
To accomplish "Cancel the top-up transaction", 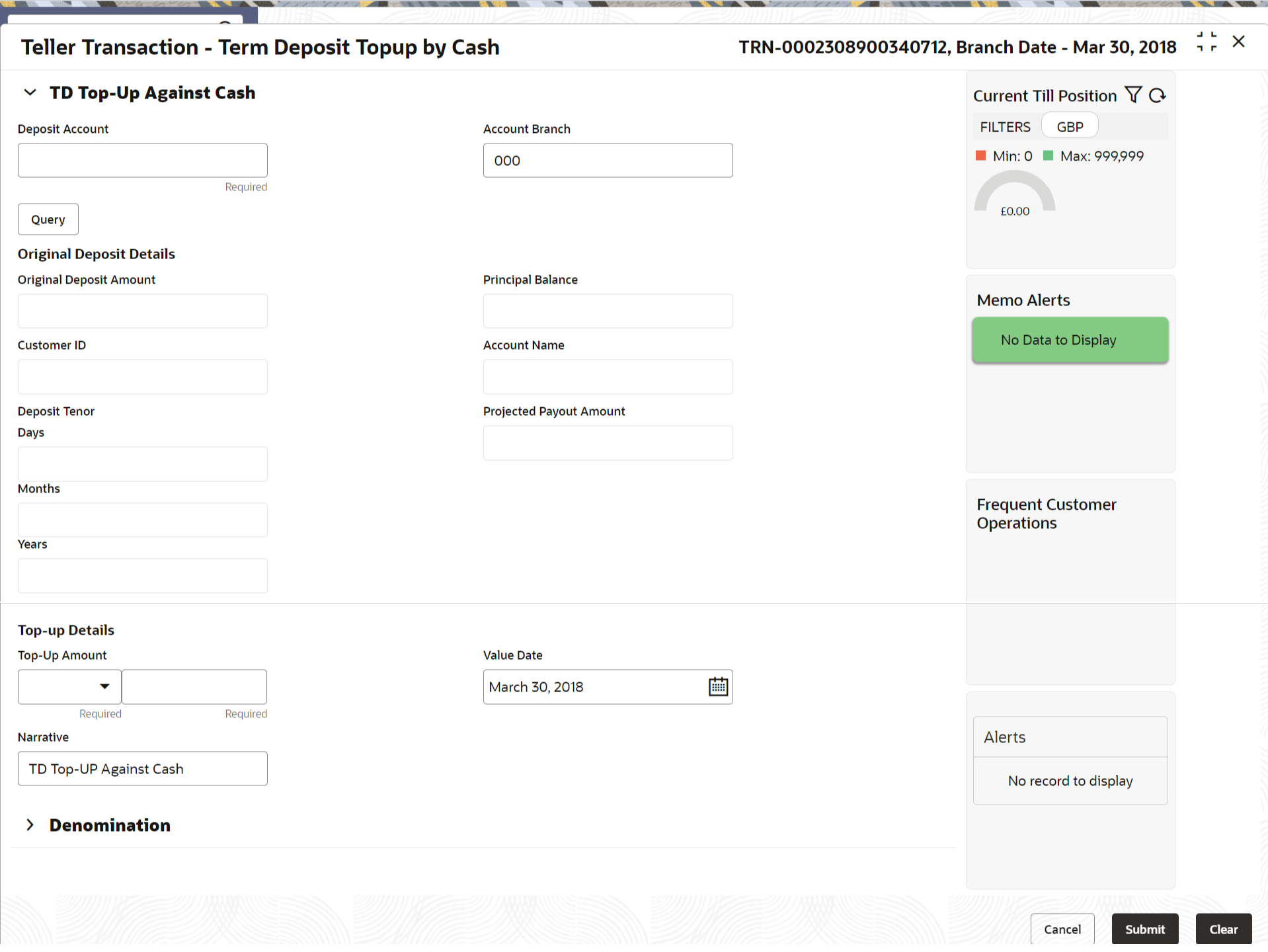I will [x=1062, y=929].
